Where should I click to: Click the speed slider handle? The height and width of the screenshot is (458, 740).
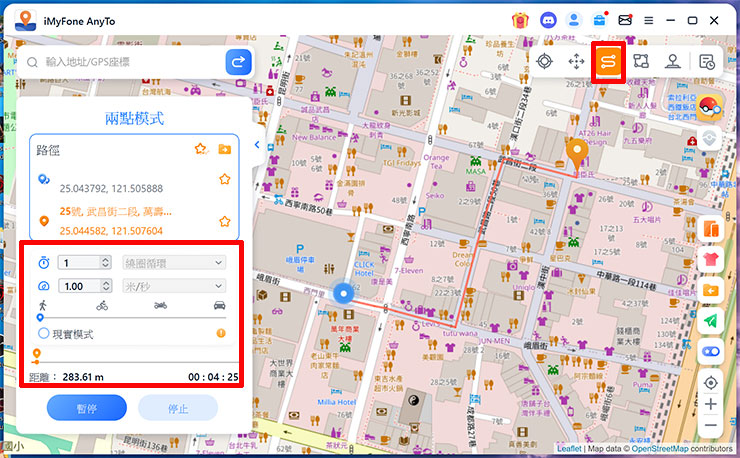point(40,318)
